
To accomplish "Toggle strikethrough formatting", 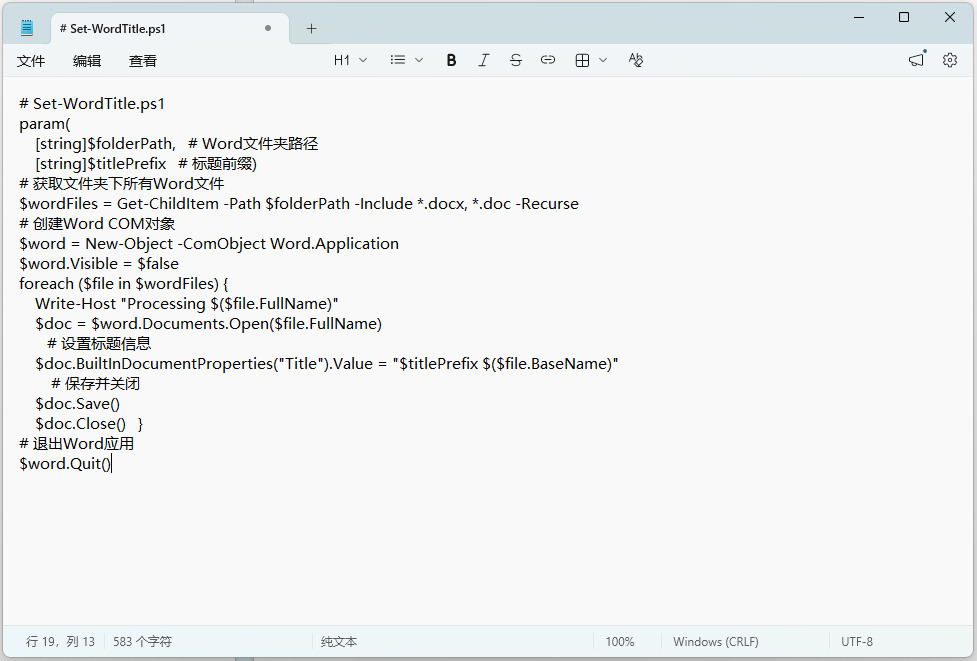I will 515,60.
